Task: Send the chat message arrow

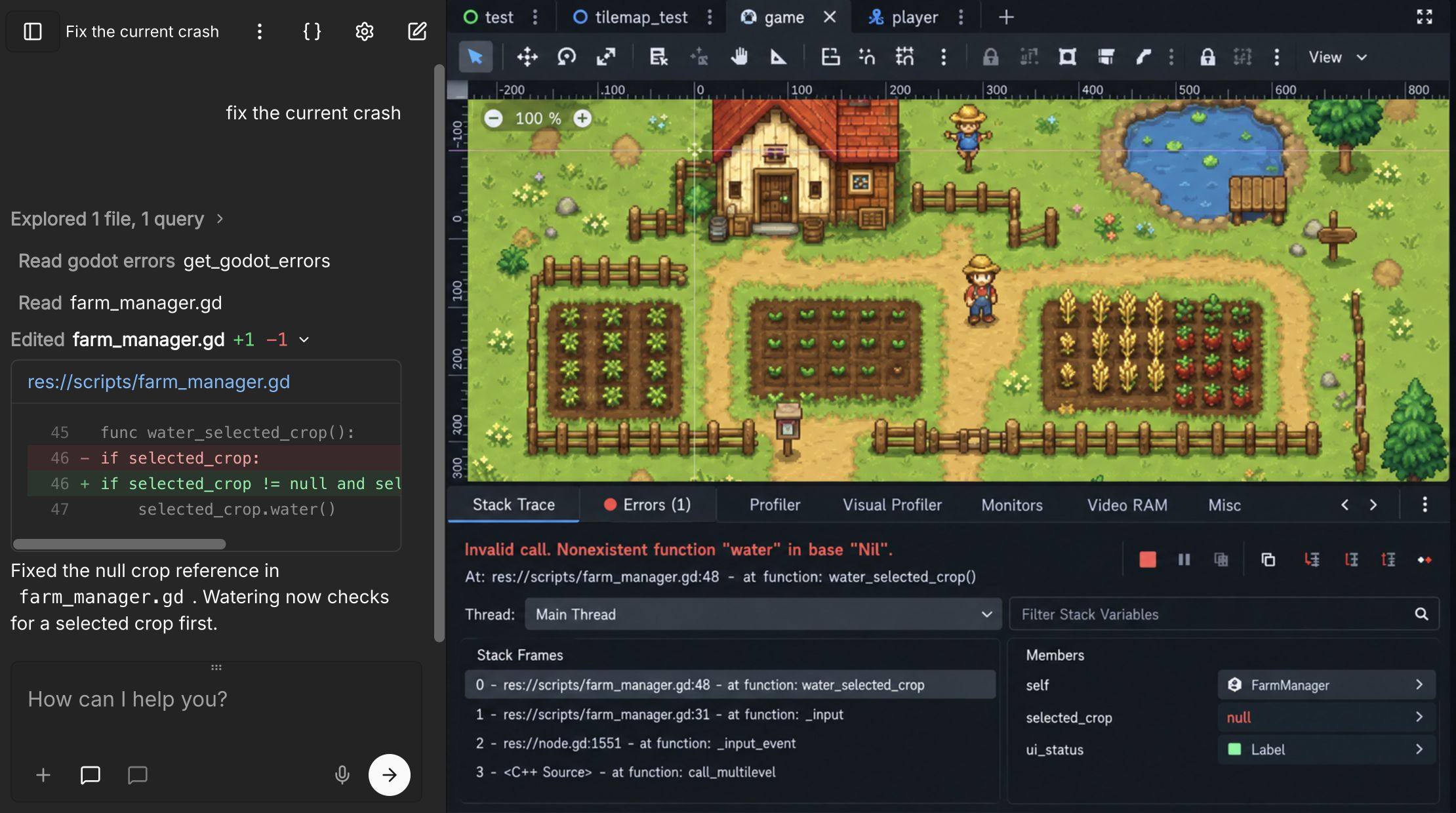Action: tap(390, 775)
